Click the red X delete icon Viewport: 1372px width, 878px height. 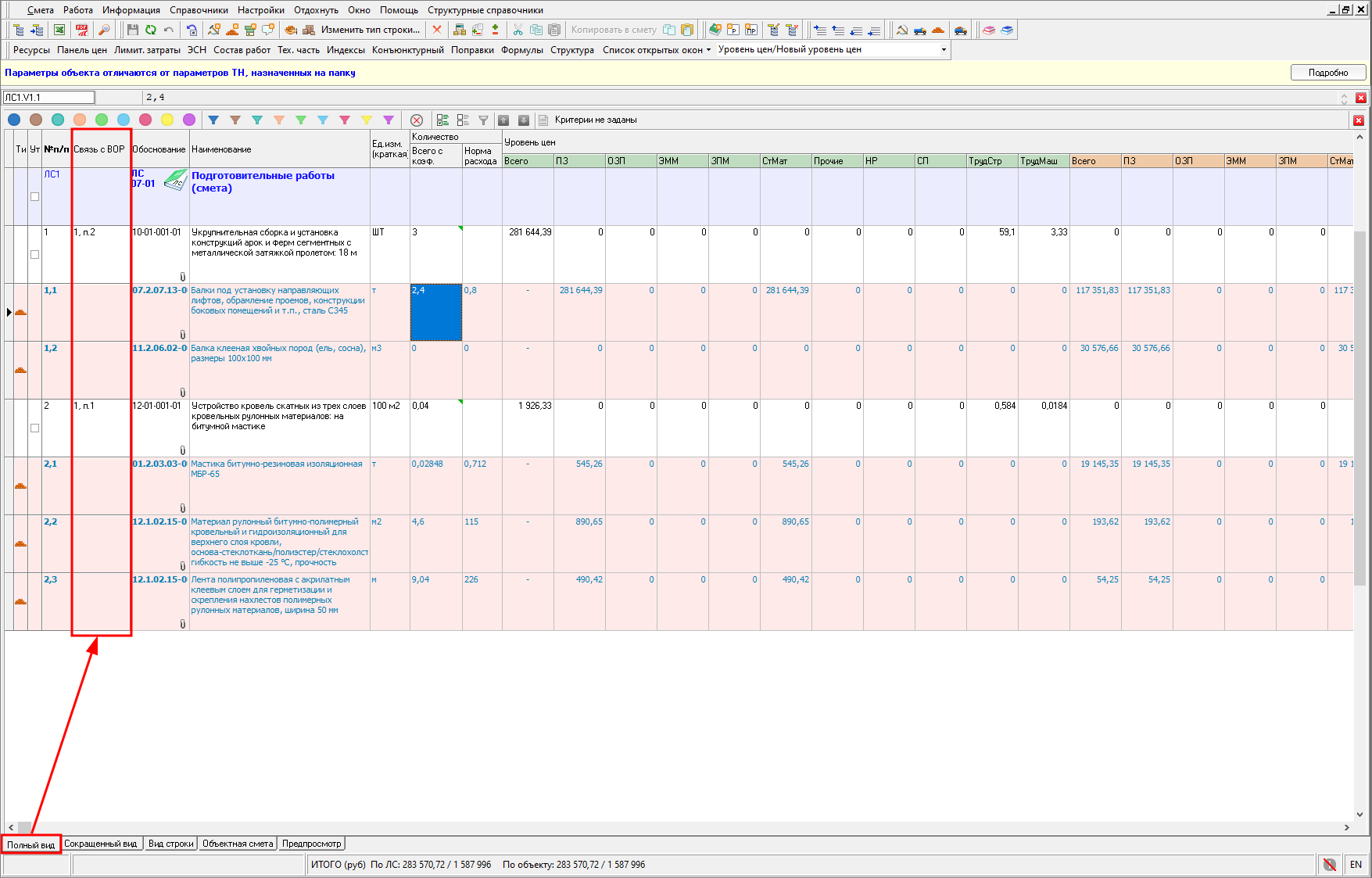[x=437, y=30]
